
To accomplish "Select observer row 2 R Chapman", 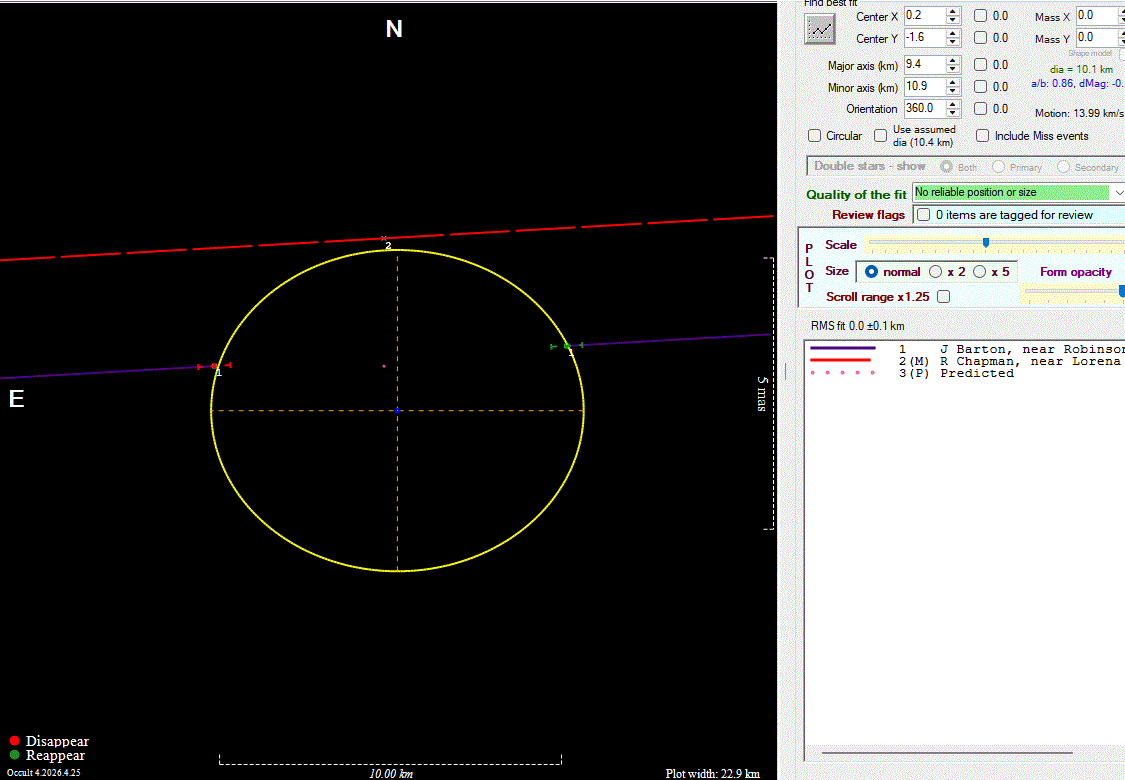I will (x=966, y=361).
